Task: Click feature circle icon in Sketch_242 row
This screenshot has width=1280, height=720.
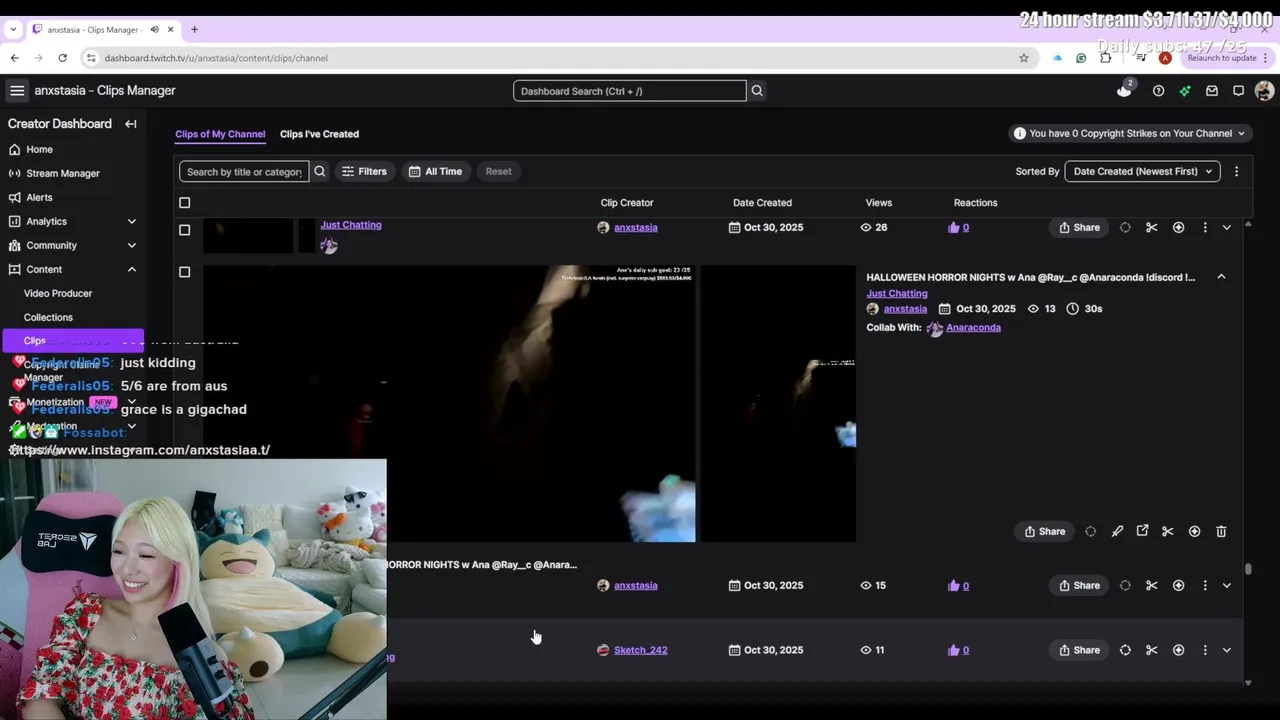Action: coord(1125,650)
